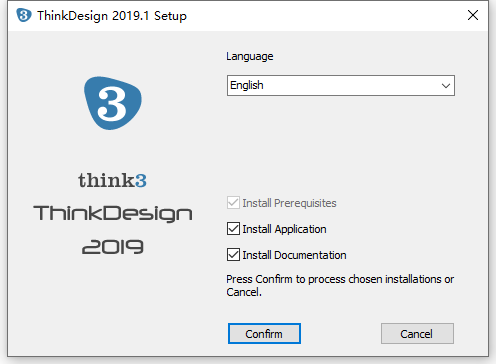The image size is (496, 364).
Task: Close the ThinkDesign 2019.1 Setup window
Action: [x=473, y=15]
